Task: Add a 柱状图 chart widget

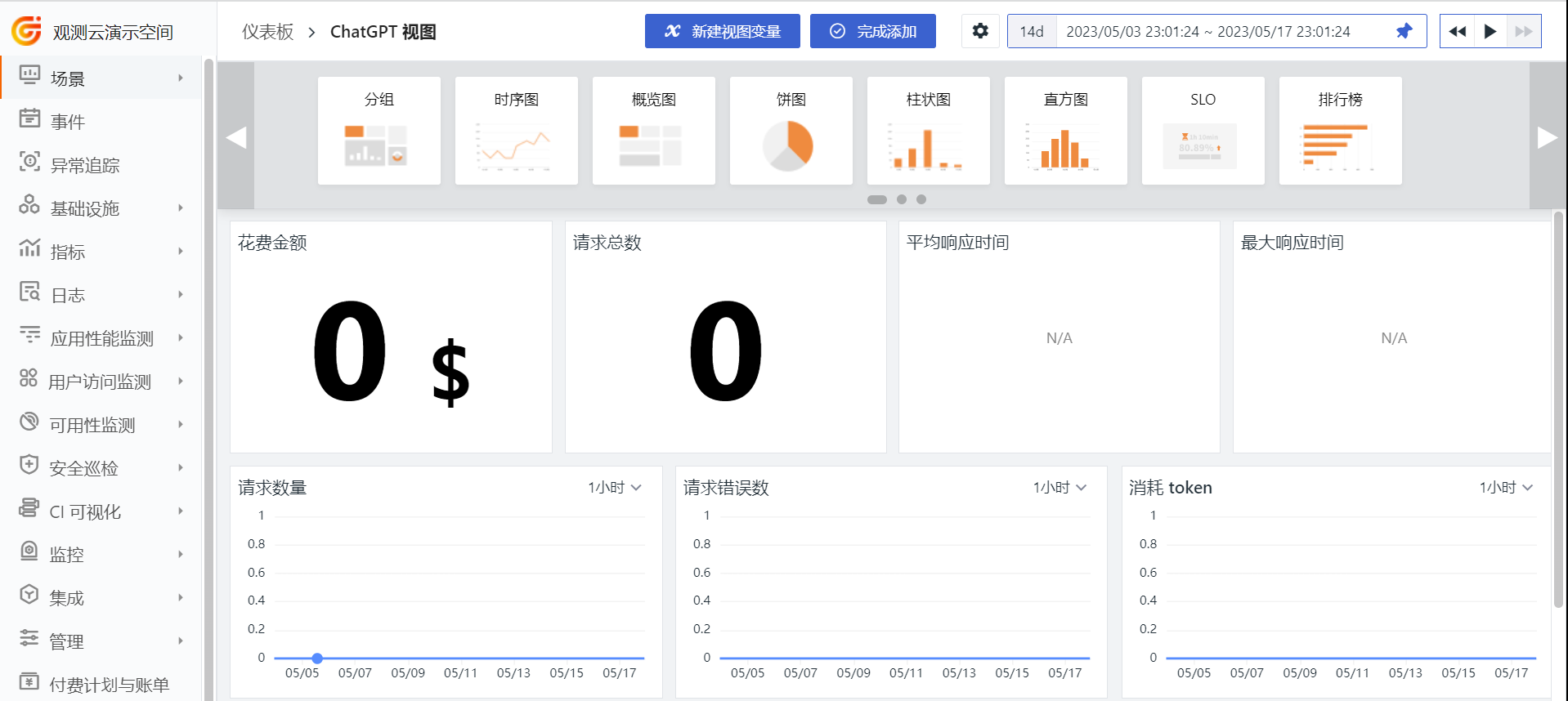Action: 929,131
